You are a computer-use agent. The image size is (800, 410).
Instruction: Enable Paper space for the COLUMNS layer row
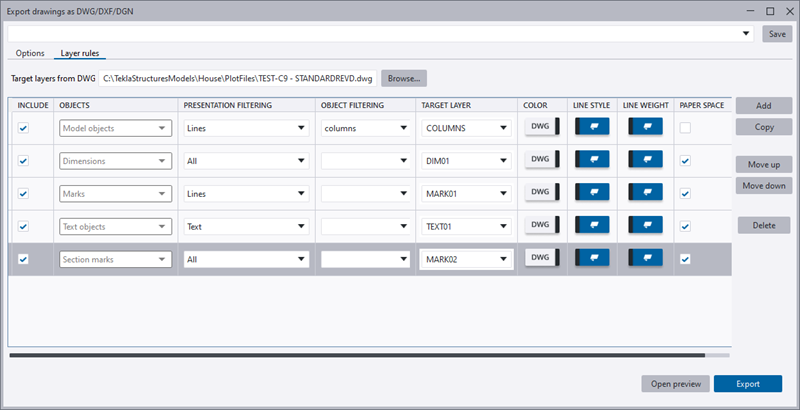[685, 128]
